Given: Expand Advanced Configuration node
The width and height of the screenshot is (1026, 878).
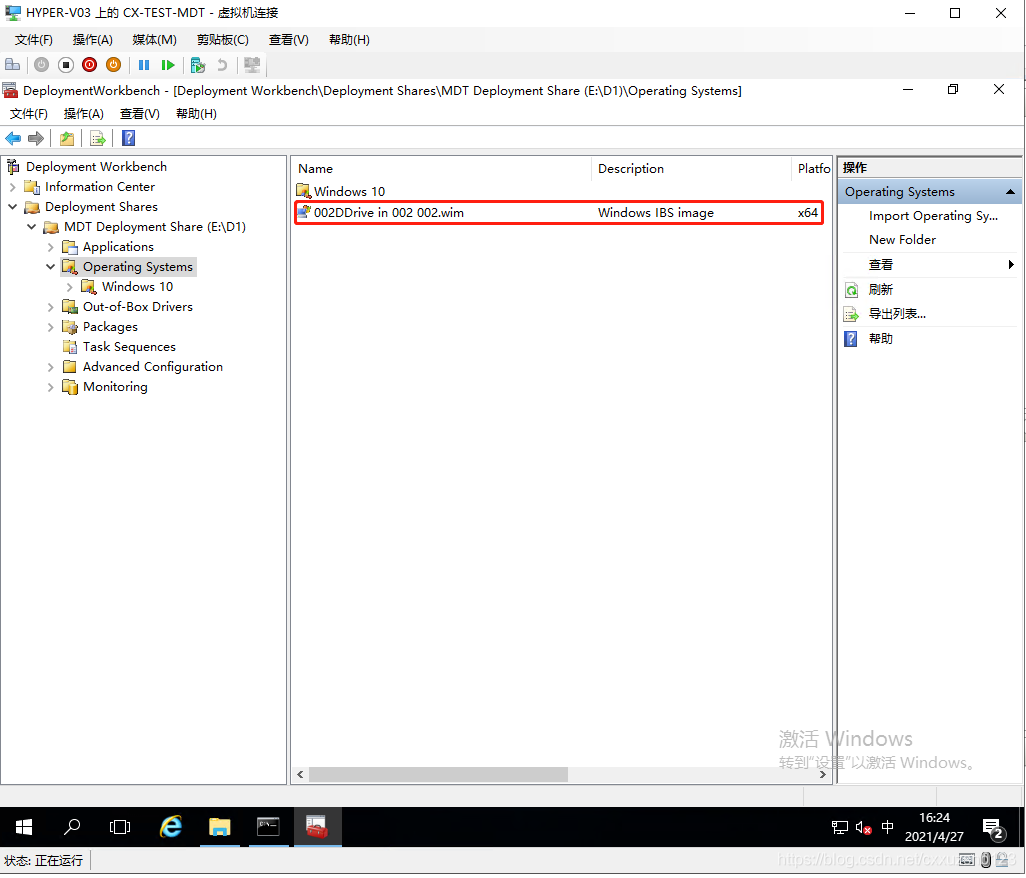Looking at the screenshot, I should tap(50, 367).
